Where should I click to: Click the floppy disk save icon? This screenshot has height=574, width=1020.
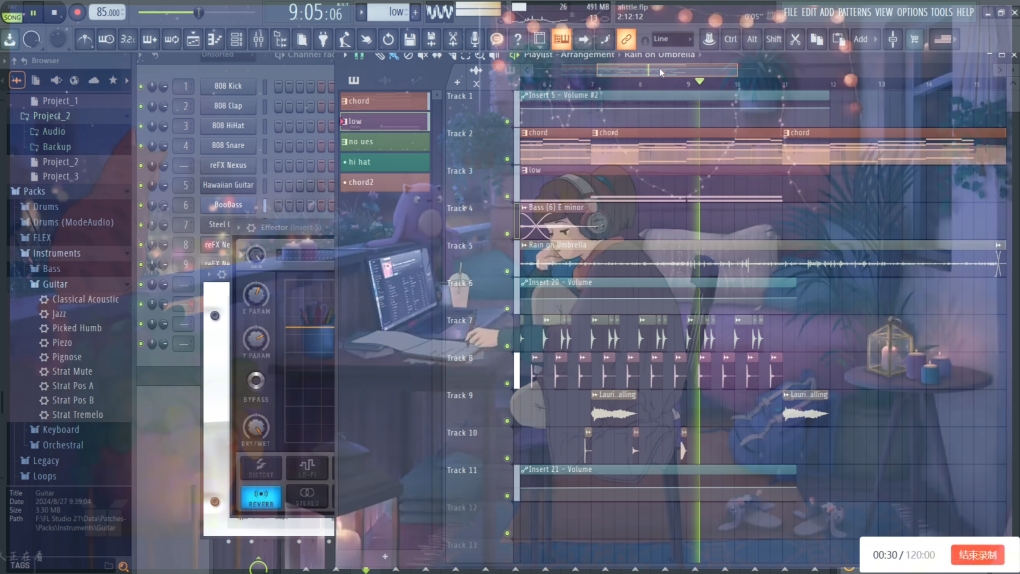point(409,39)
